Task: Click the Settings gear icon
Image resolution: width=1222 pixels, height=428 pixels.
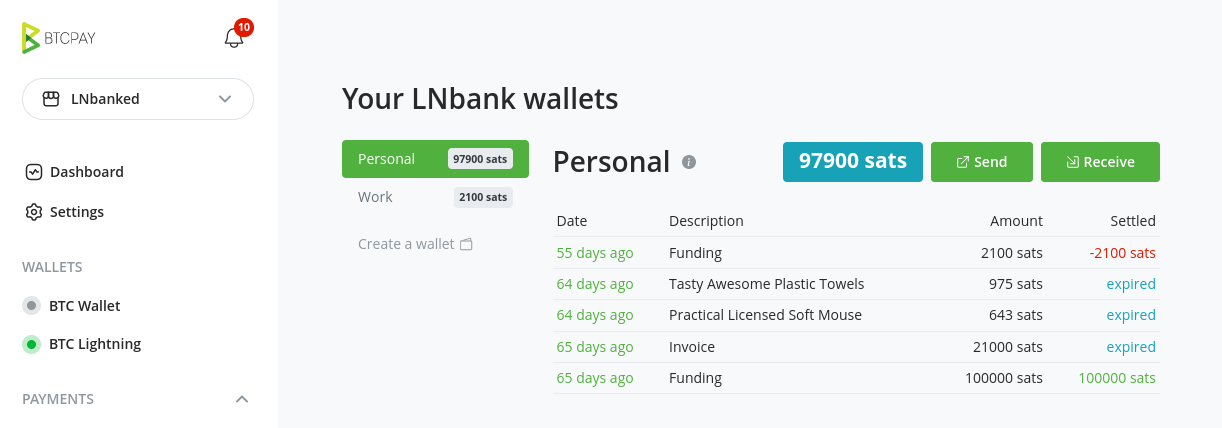Action: [34, 212]
